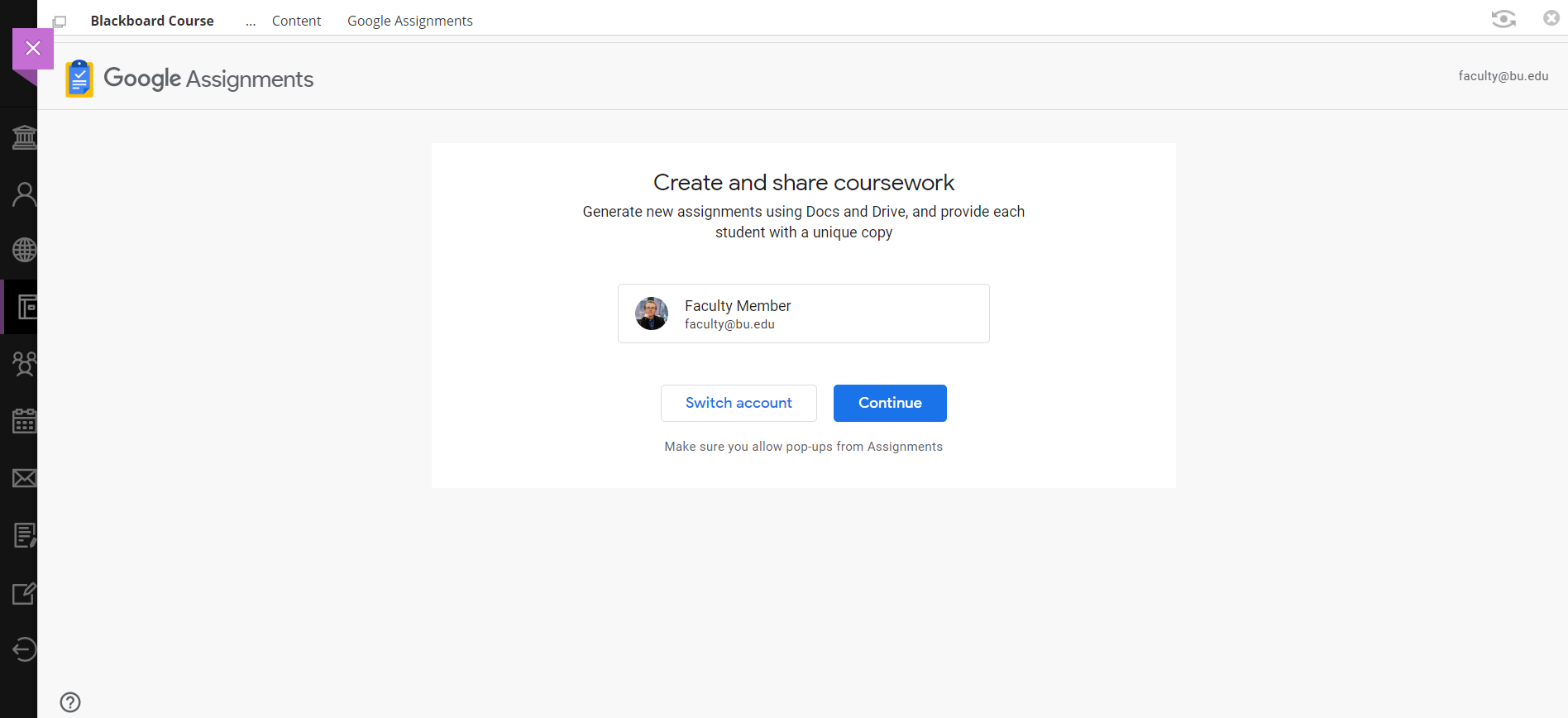Viewport: 1568px width, 718px height.
Task: Click the Switch account button
Action: tap(739, 403)
